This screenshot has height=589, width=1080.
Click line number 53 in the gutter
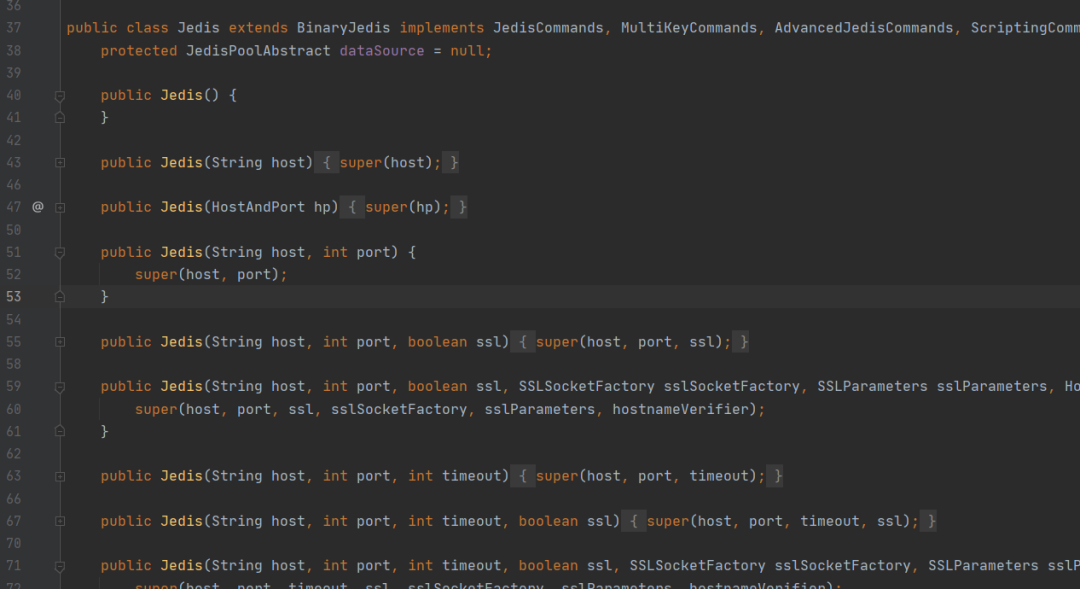[x=14, y=296]
